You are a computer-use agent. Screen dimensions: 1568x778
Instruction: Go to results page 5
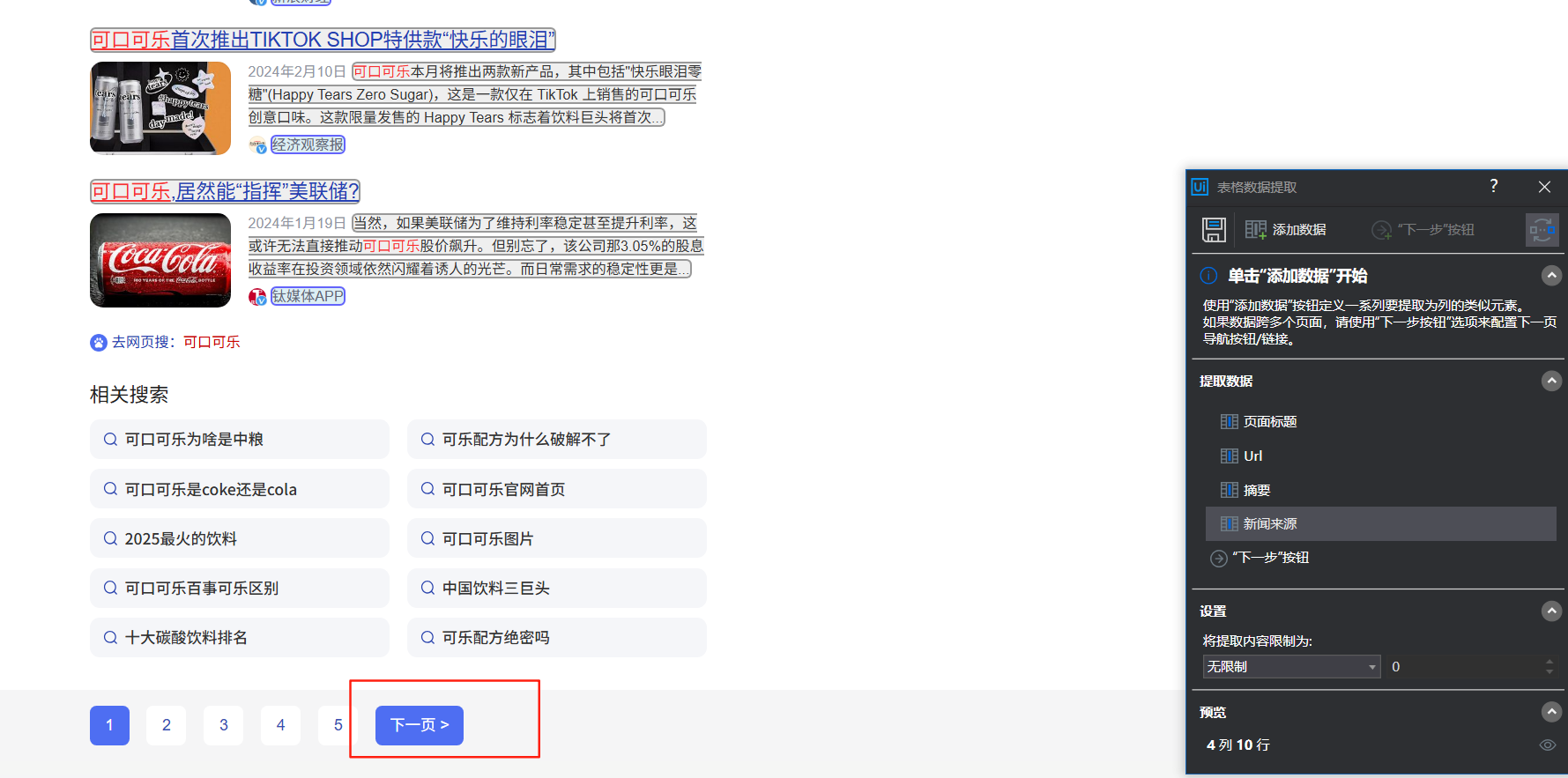[338, 725]
